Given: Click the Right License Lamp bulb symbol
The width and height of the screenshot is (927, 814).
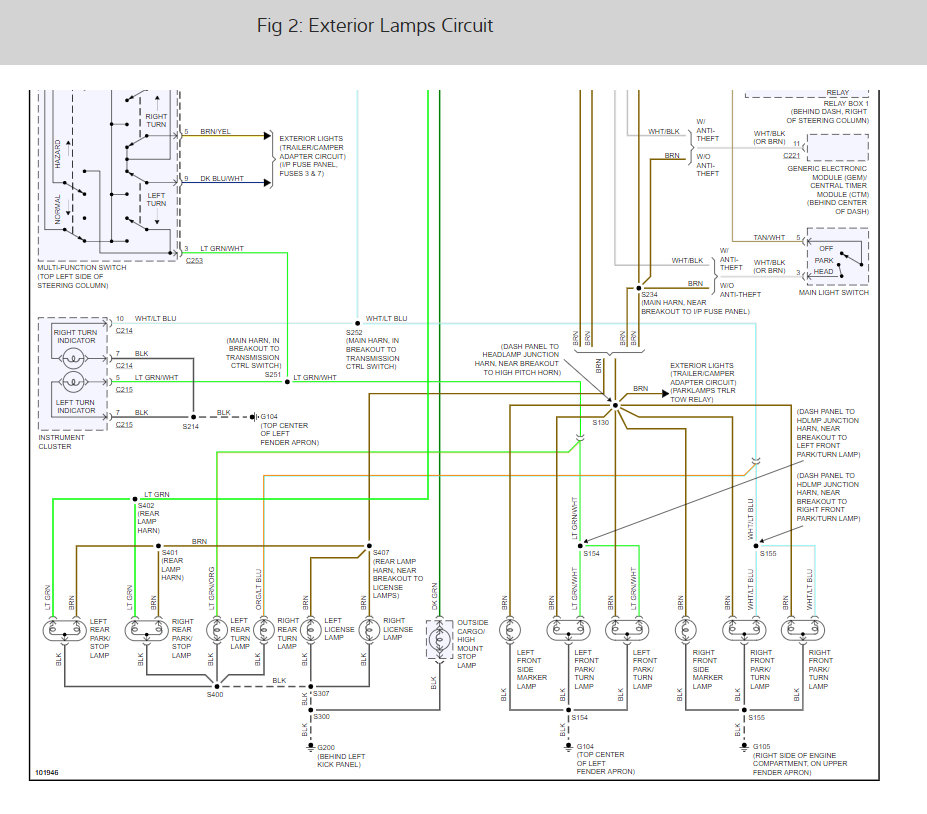Looking at the screenshot, I should 369,630.
